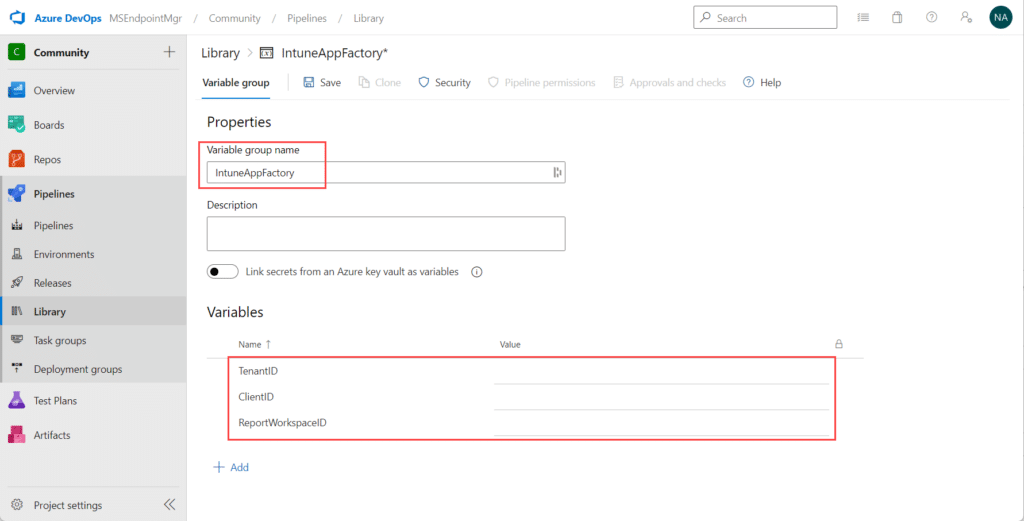Image resolution: width=1024 pixels, height=521 pixels.
Task: Click the Deployment groups icon
Action: (x=18, y=369)
